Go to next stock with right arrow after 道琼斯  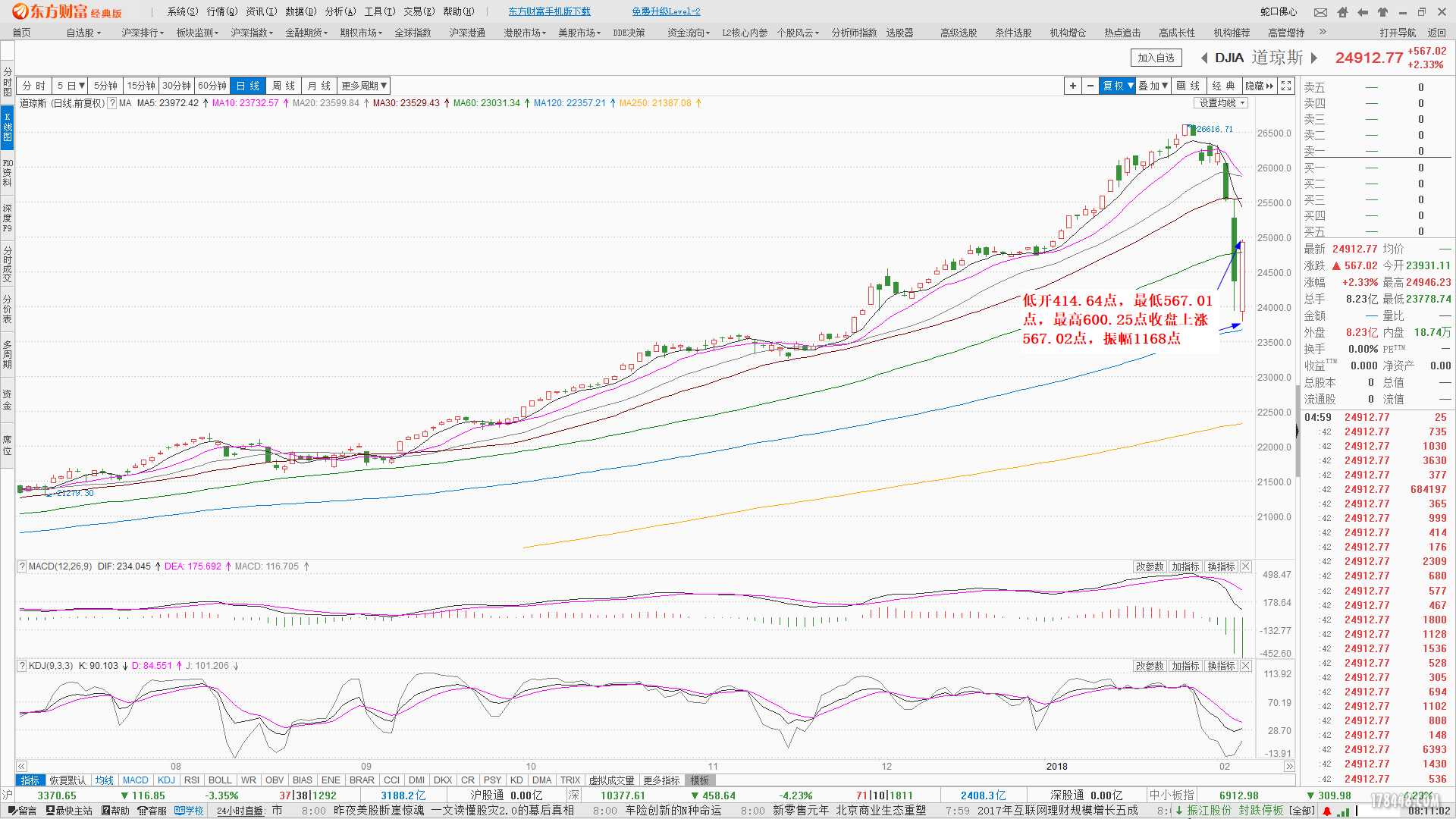point(1314,58)
